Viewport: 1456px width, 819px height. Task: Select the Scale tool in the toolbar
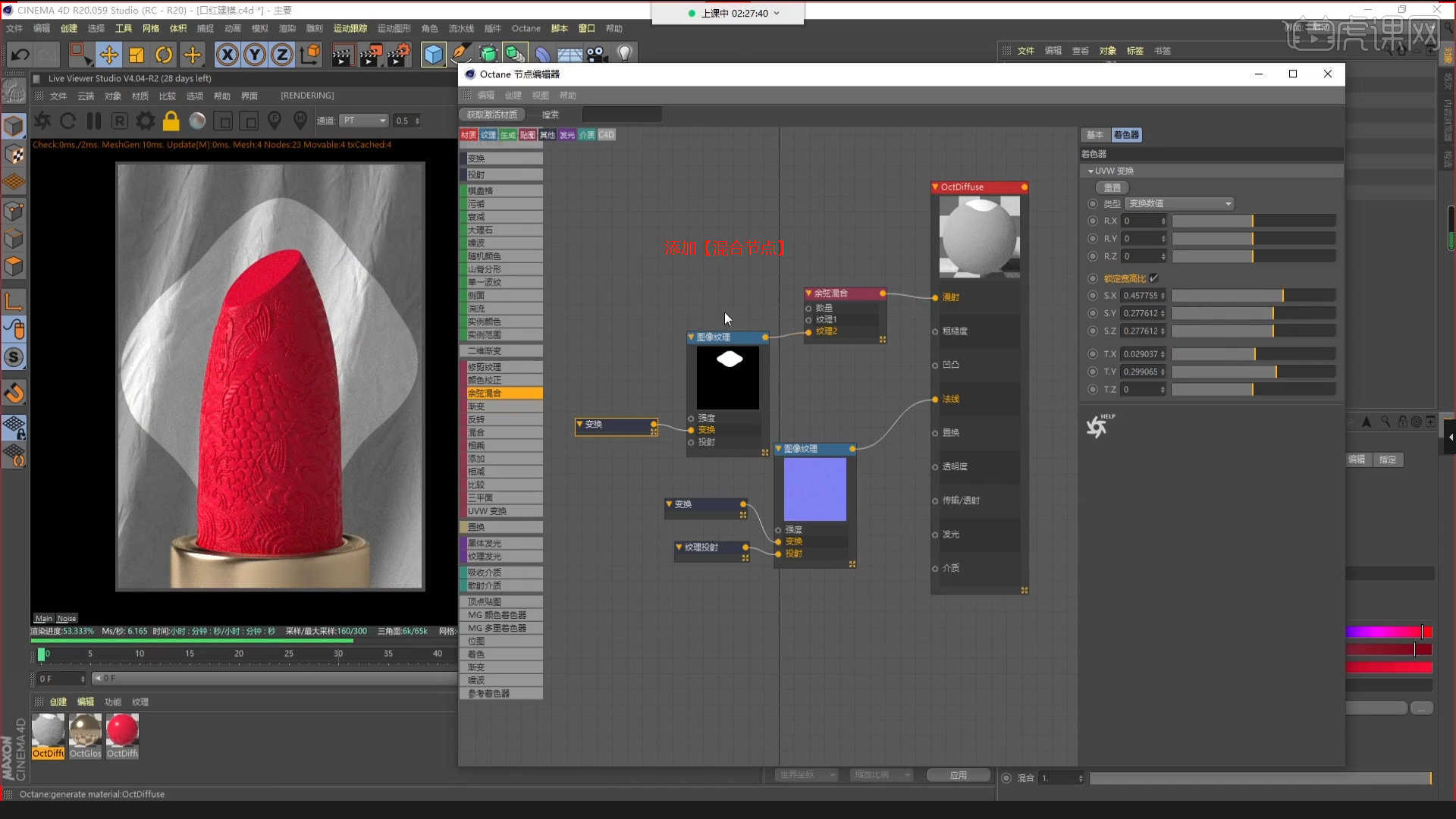tap(136, 55)
